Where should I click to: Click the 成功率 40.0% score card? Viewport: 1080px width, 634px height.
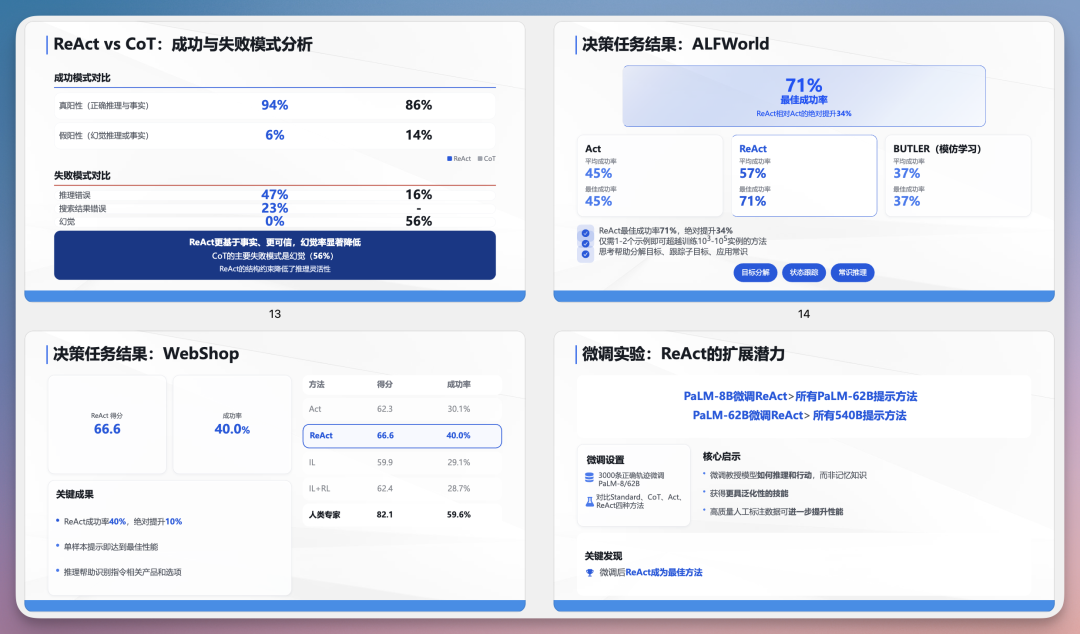232,425
